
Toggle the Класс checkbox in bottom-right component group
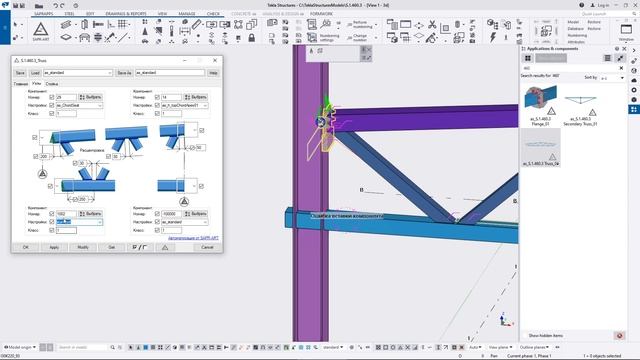coord(157,230)
